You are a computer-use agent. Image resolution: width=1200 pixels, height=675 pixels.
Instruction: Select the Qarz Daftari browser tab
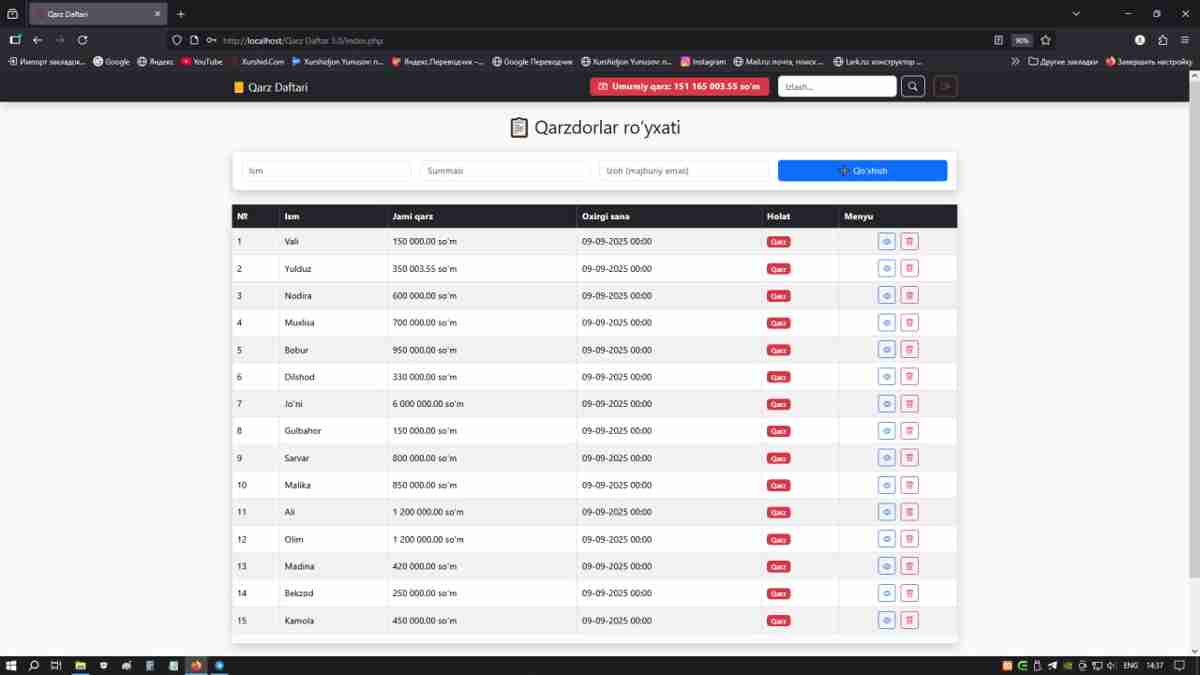pyautogui.click(x=95, y=14)
